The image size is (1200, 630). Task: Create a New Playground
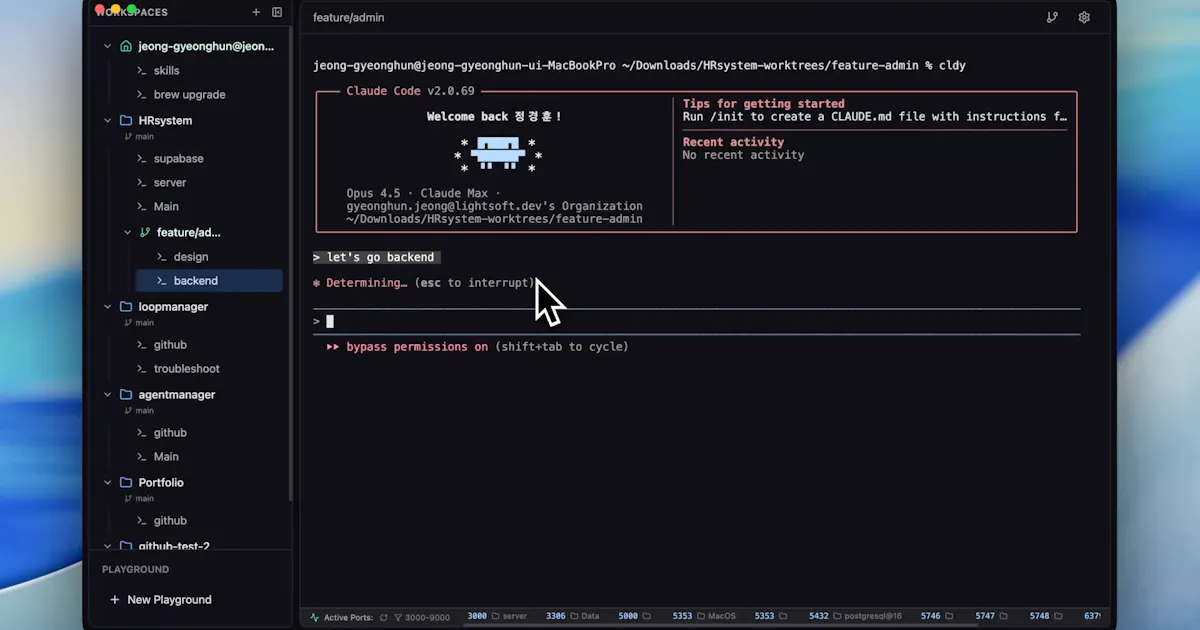[x=160, y=600]
